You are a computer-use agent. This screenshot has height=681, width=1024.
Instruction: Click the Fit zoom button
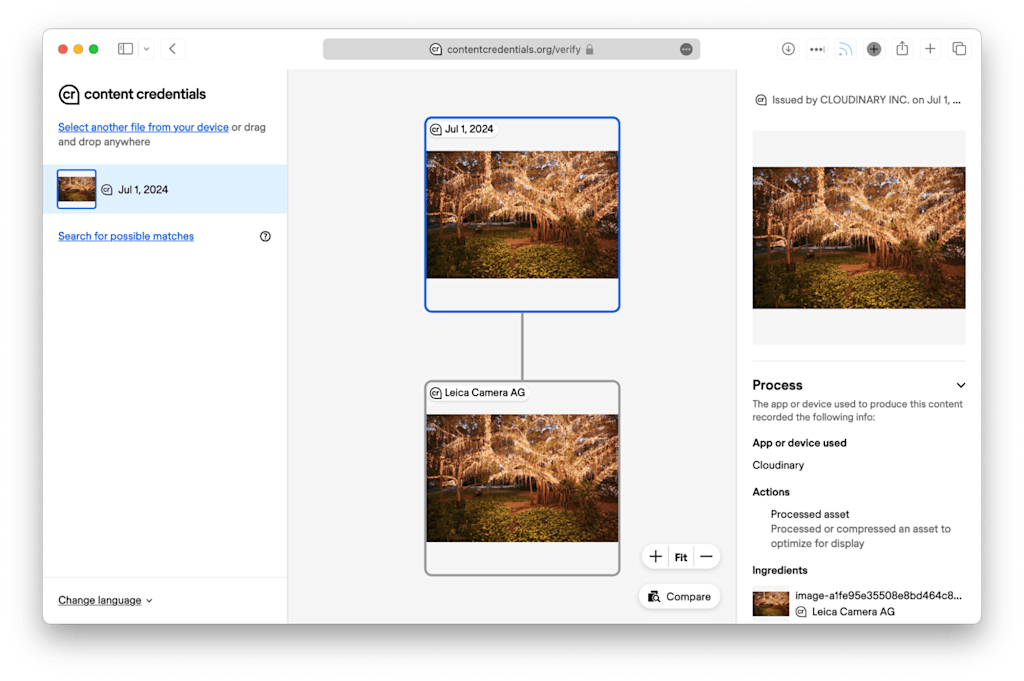(680, 557)
